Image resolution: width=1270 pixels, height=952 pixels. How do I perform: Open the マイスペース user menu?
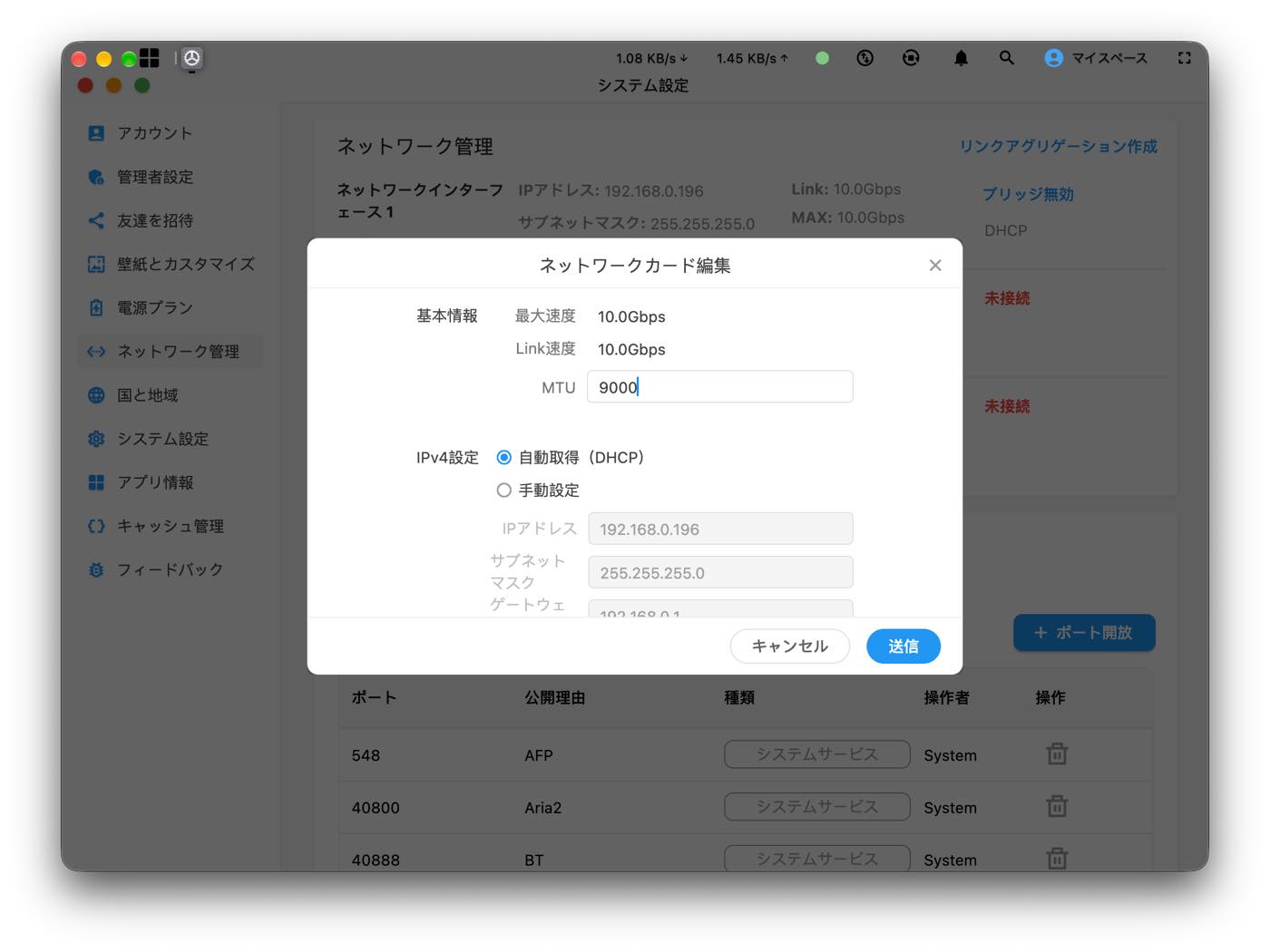click(x=1096, y=58)
